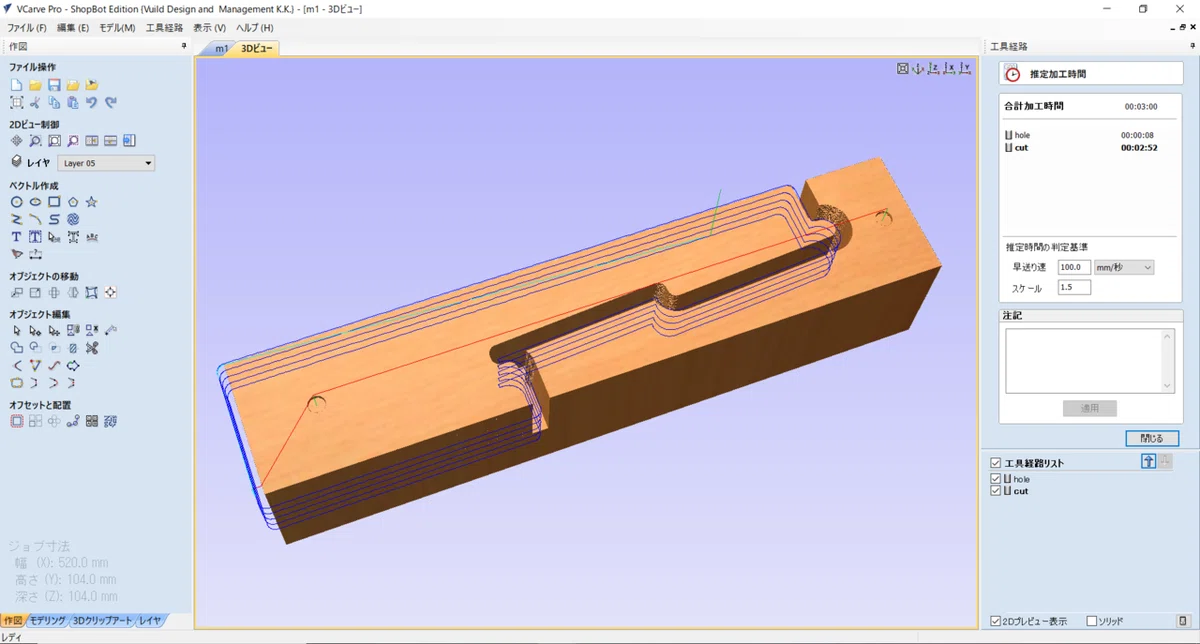This screenshot has height=644, width=1200.
Task: Pin the 作図 panel with the pushpin
Action: pos(184,46)
